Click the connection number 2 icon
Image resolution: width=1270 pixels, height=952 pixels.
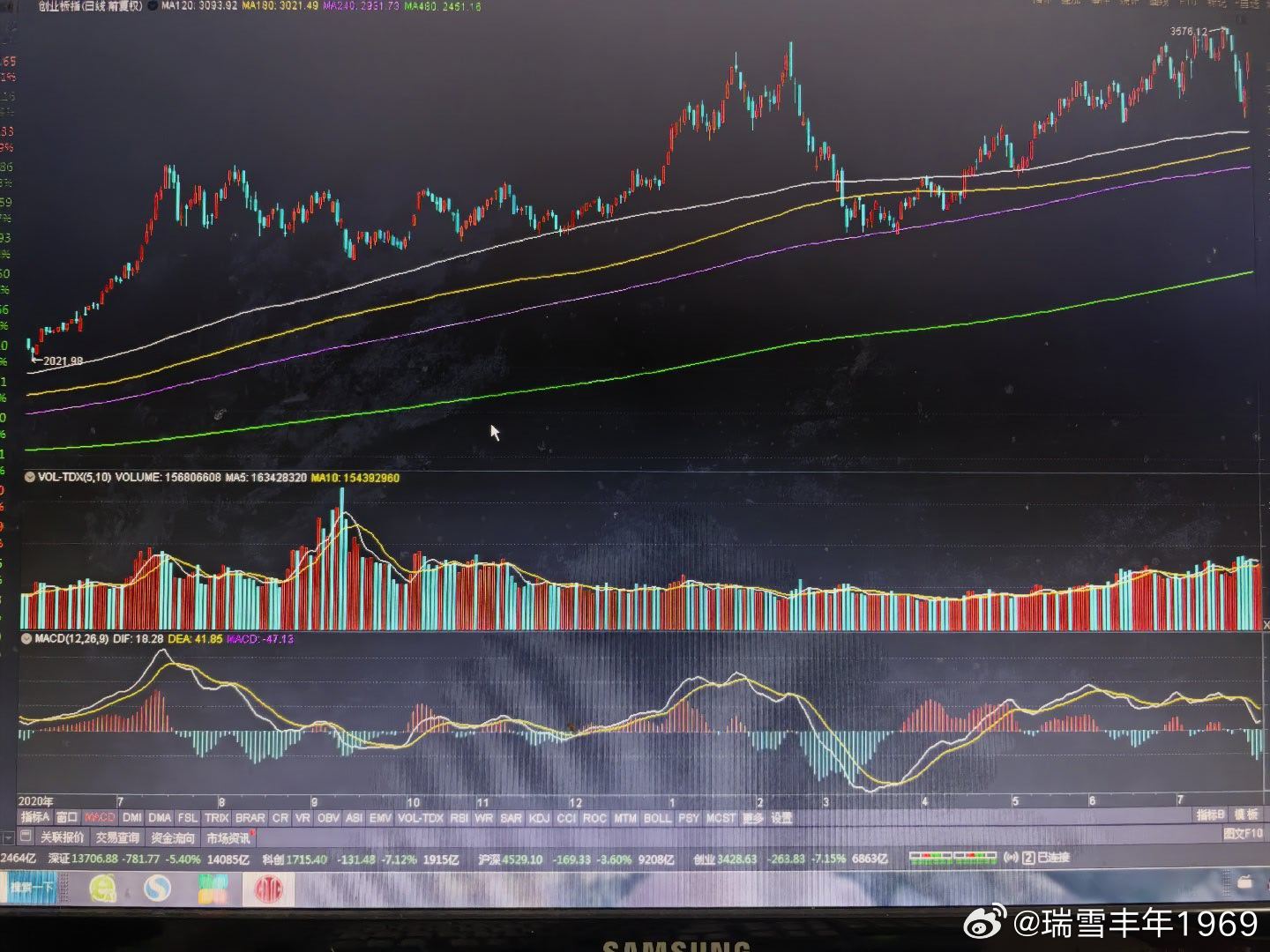[1029, 857]
